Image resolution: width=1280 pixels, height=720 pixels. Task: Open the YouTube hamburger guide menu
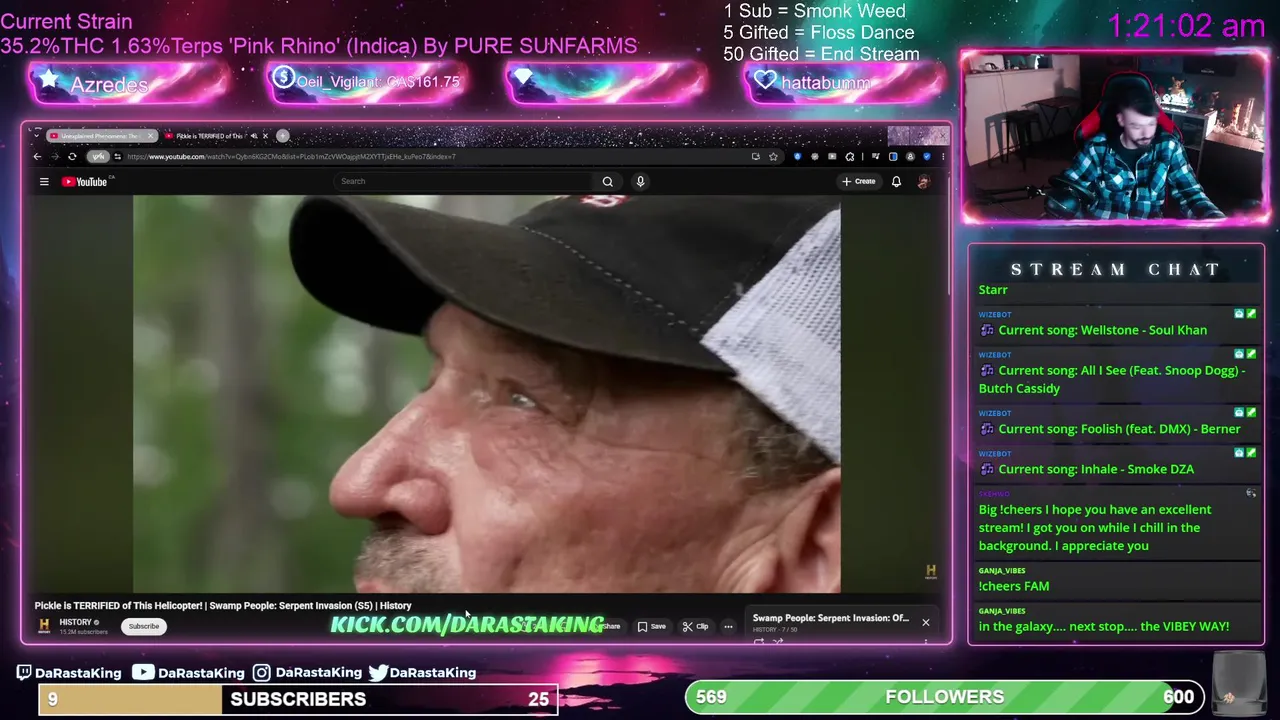point(44,181)
